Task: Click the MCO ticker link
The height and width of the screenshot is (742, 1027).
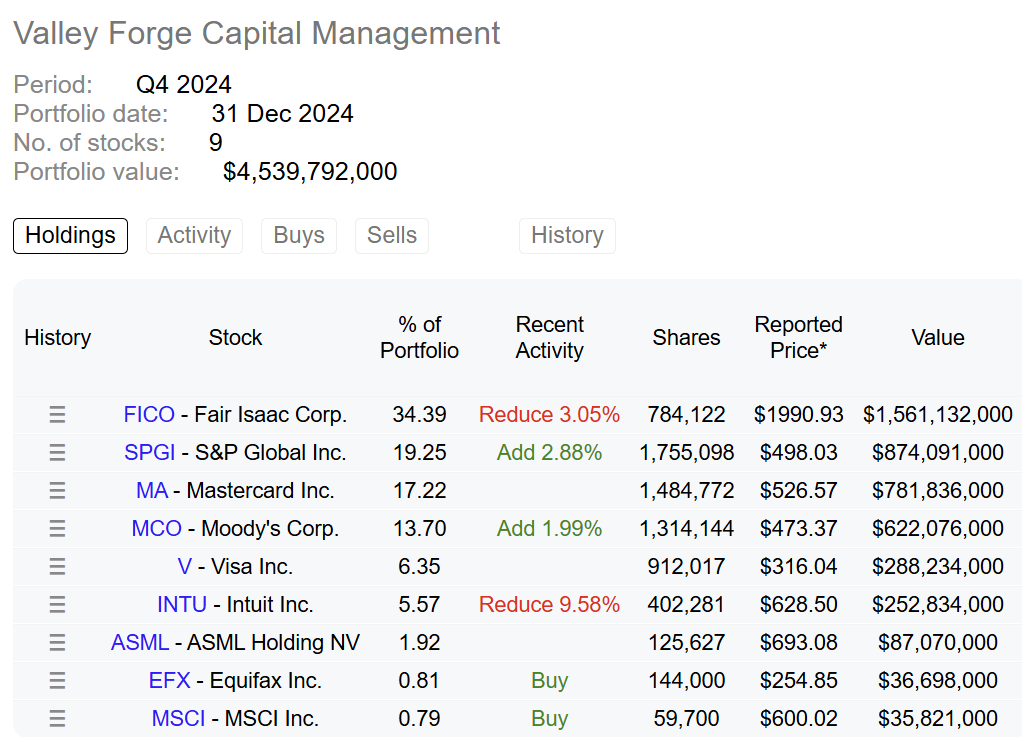Action: pos(157,528)
